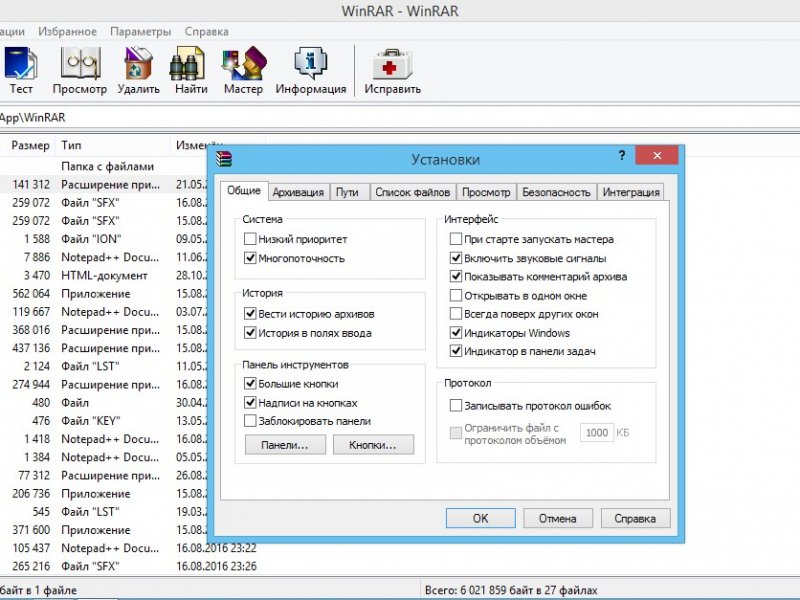The image size is (800, 600).
Task: Select the 141 312 Расширение при... row
Action: (x=104, y=184)
